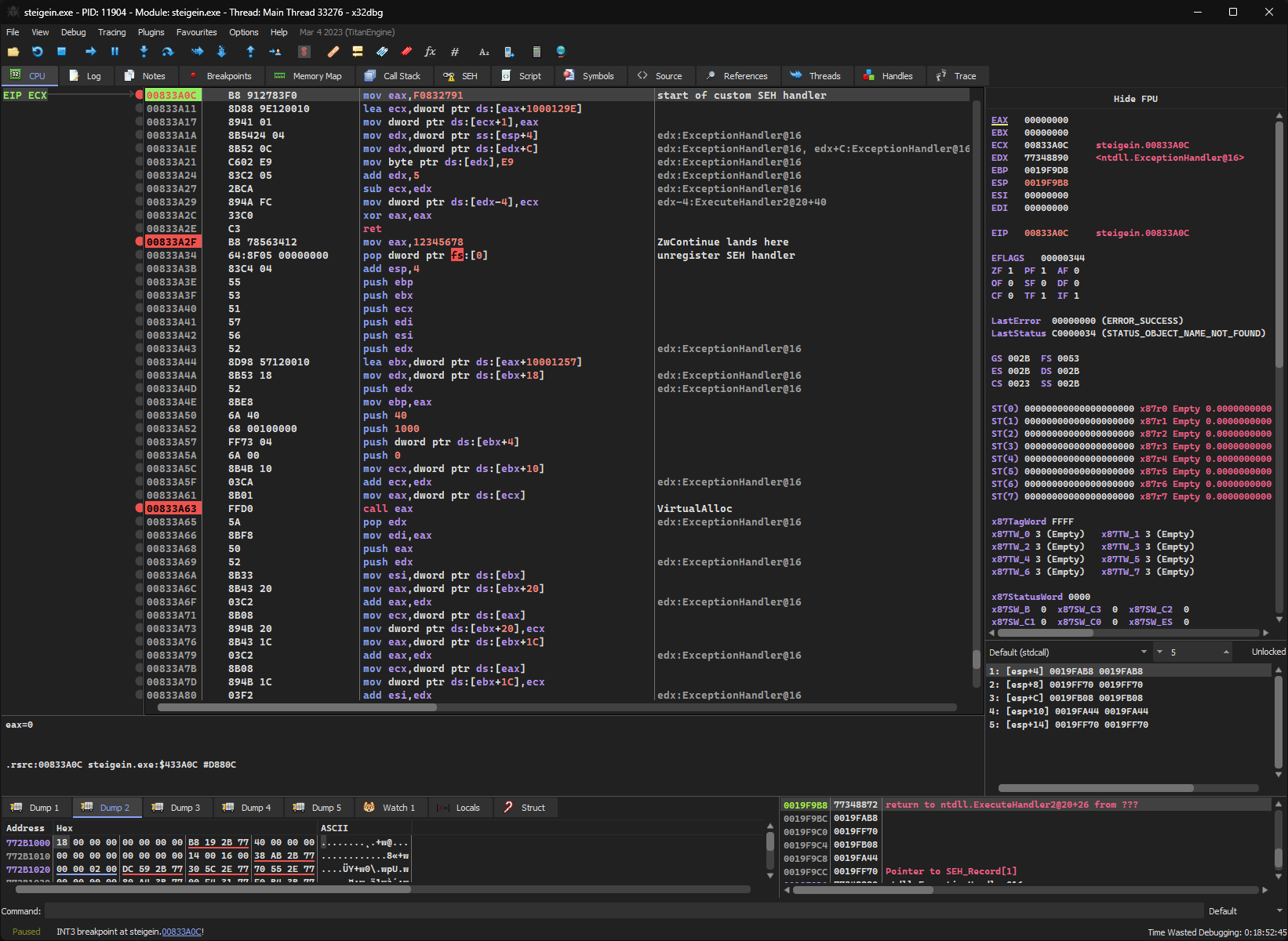Pause execution with the pause icon
1288x941 pixels.
[115, 52]
